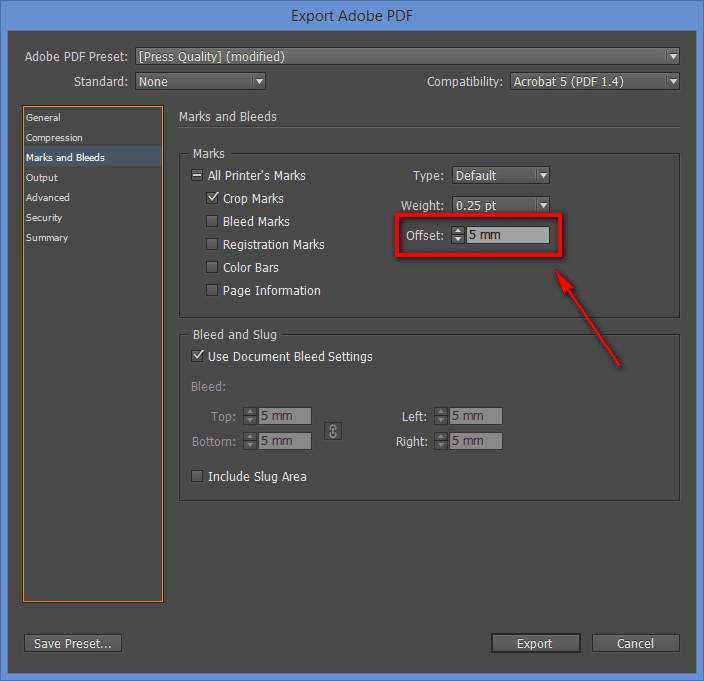Screen dimensions: 704x681
Task: Uncheck the Crop Marks checkbox
Action: pos(212,198)
